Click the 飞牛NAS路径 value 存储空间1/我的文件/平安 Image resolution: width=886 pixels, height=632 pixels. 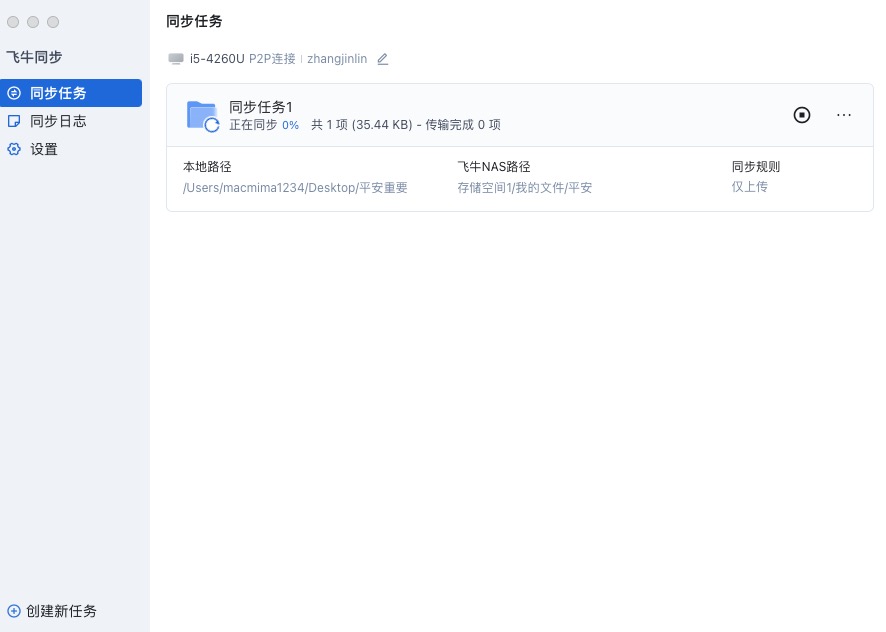[x=525, y=187]
